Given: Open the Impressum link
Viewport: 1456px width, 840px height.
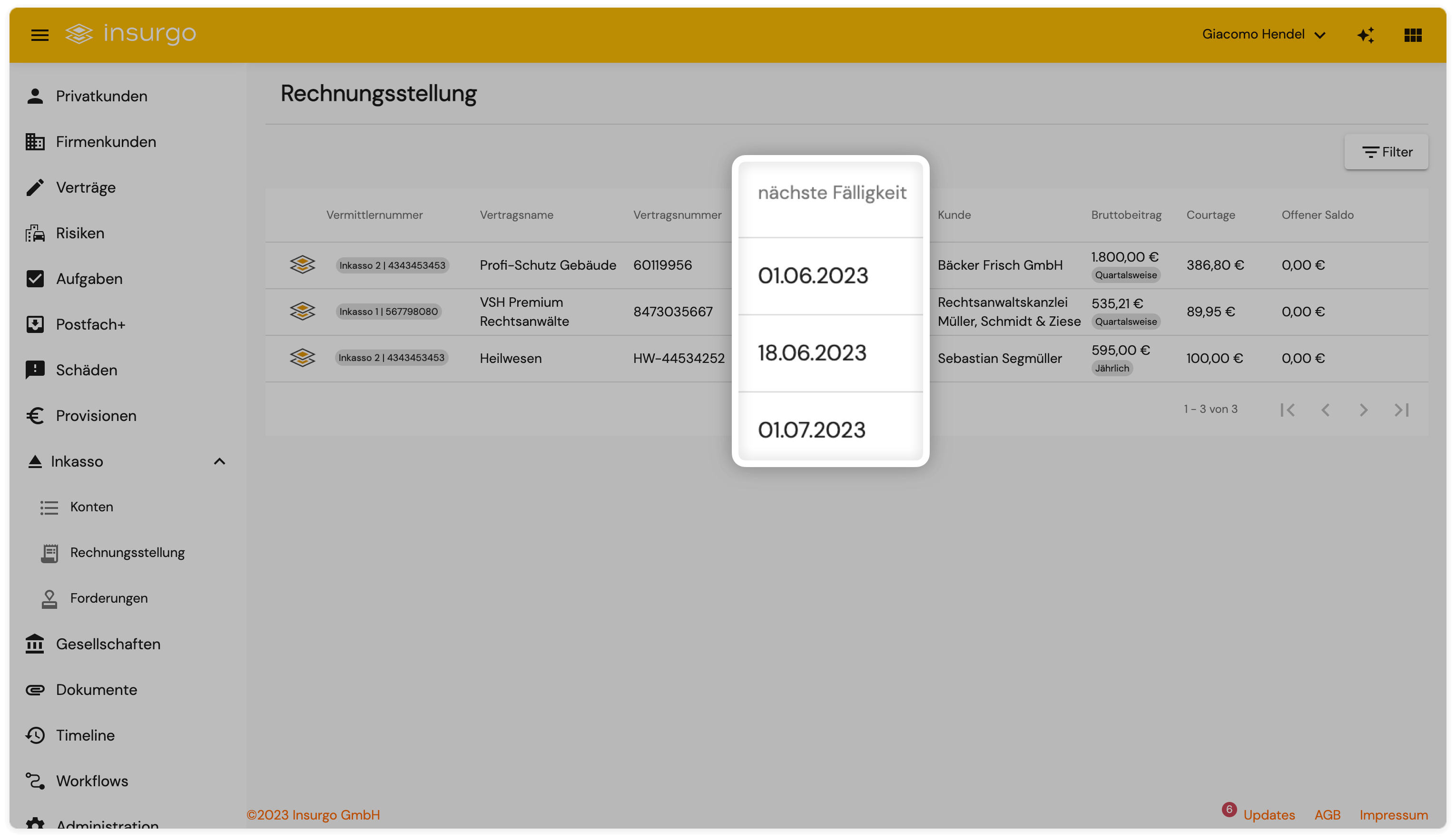Looking at the screenshot, I should point(1393,815).
